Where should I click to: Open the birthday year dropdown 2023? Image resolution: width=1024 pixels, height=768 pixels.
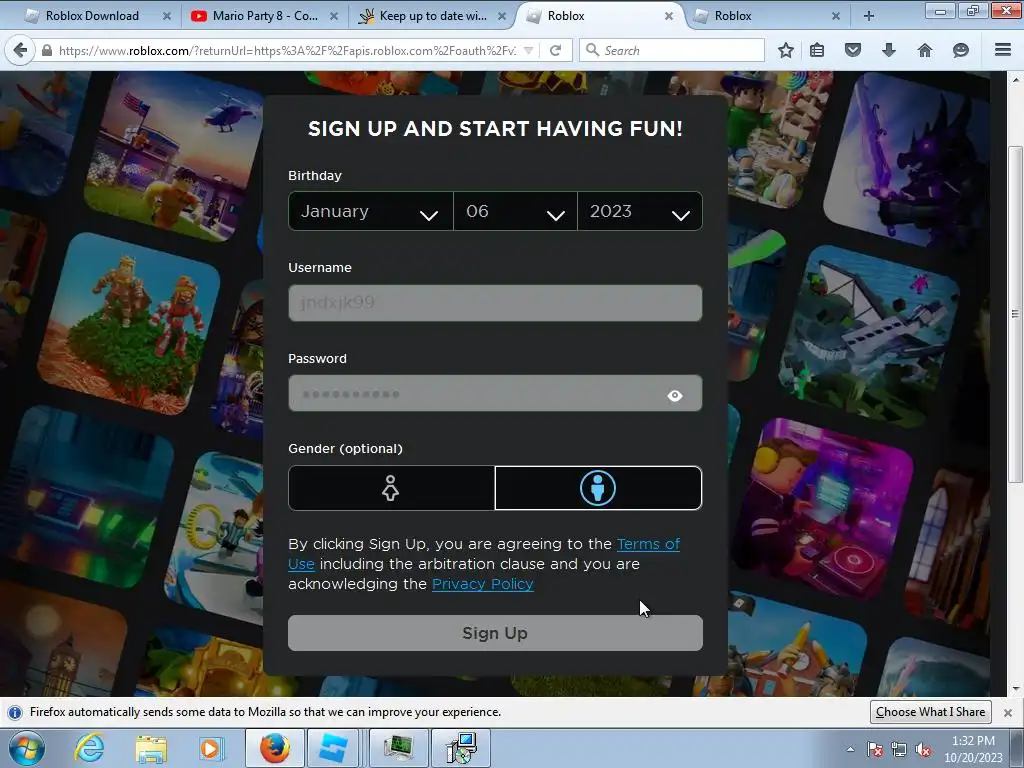[640, 211]
